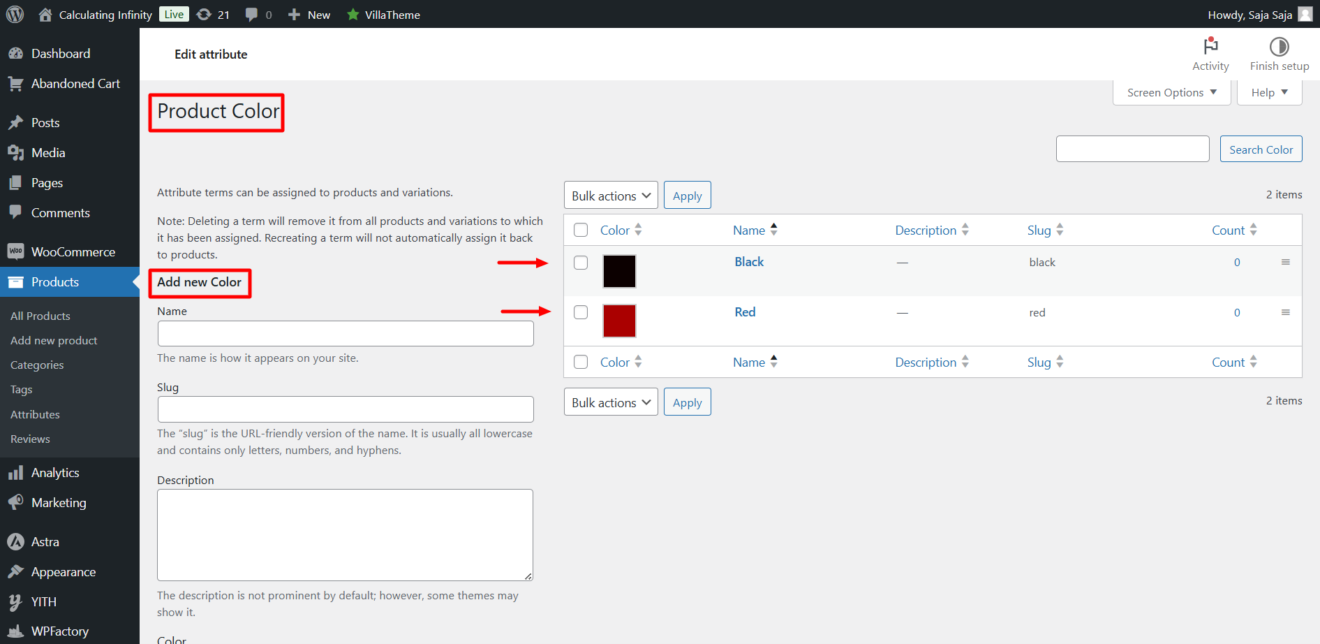Open the Bulk actions dropdown
1320x644 pixels.
point(610,194)
